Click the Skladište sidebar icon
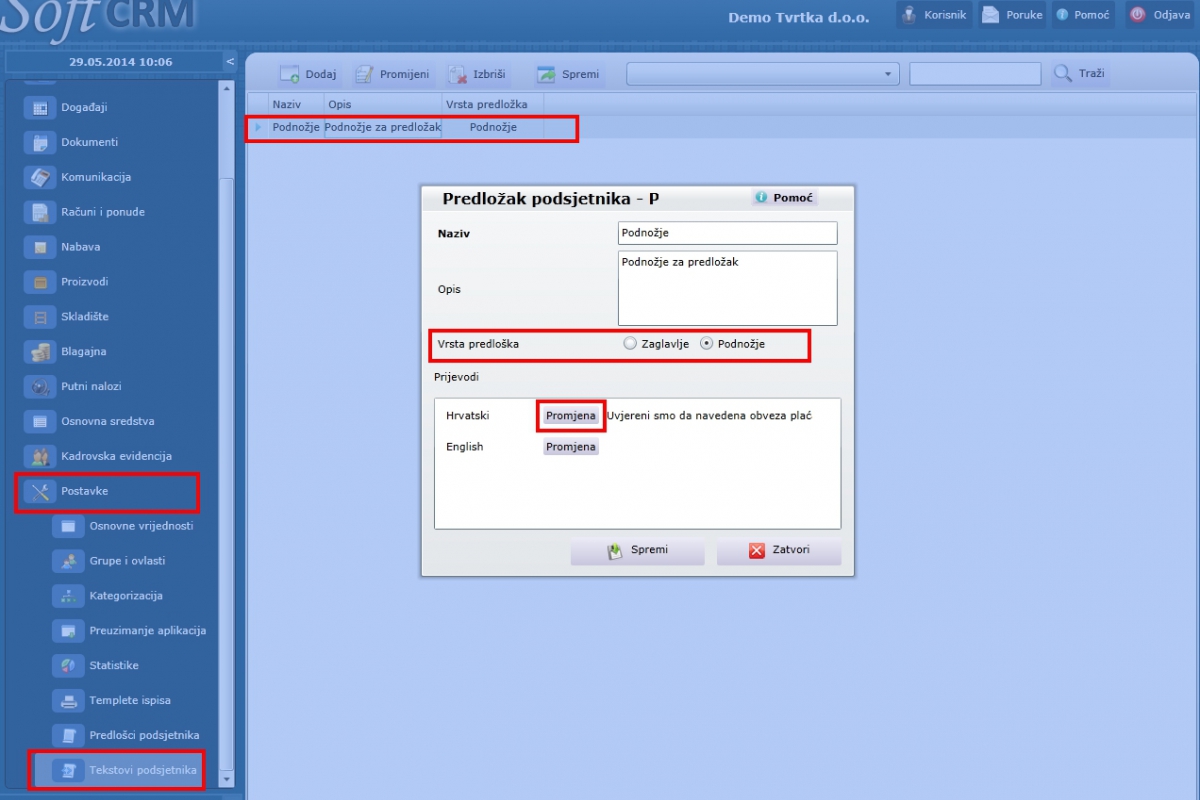This screenshot has height=800, width=1200. pyautogui.click(x=40, y=317)
